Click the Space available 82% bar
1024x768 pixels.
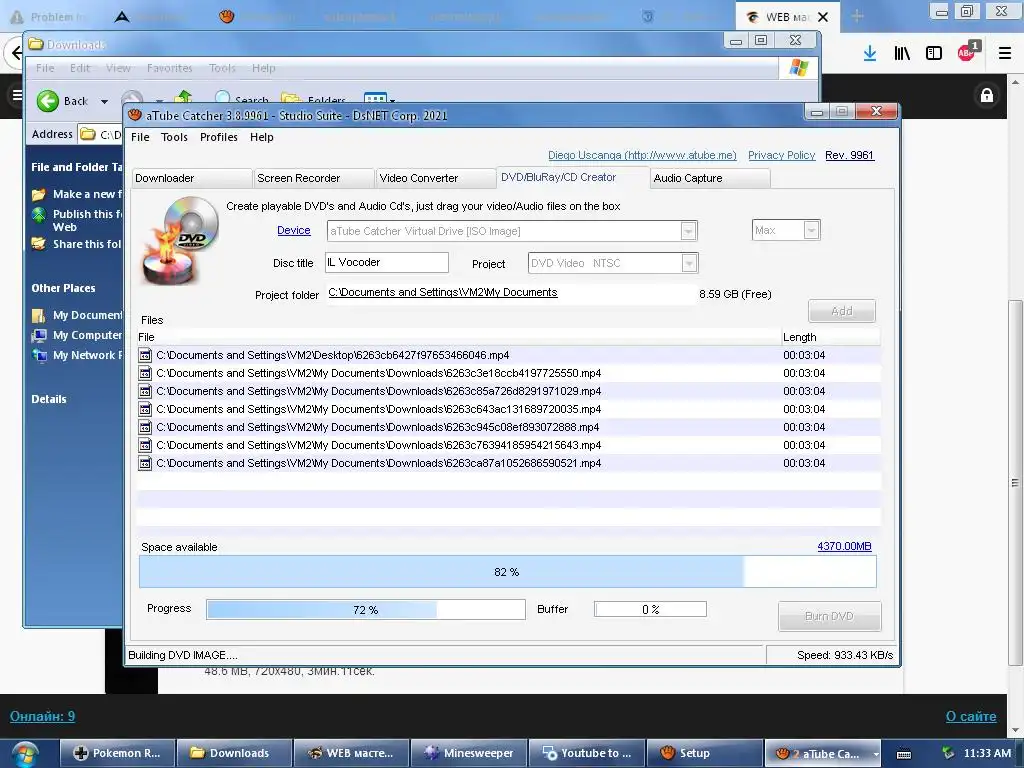pos(507,572)
